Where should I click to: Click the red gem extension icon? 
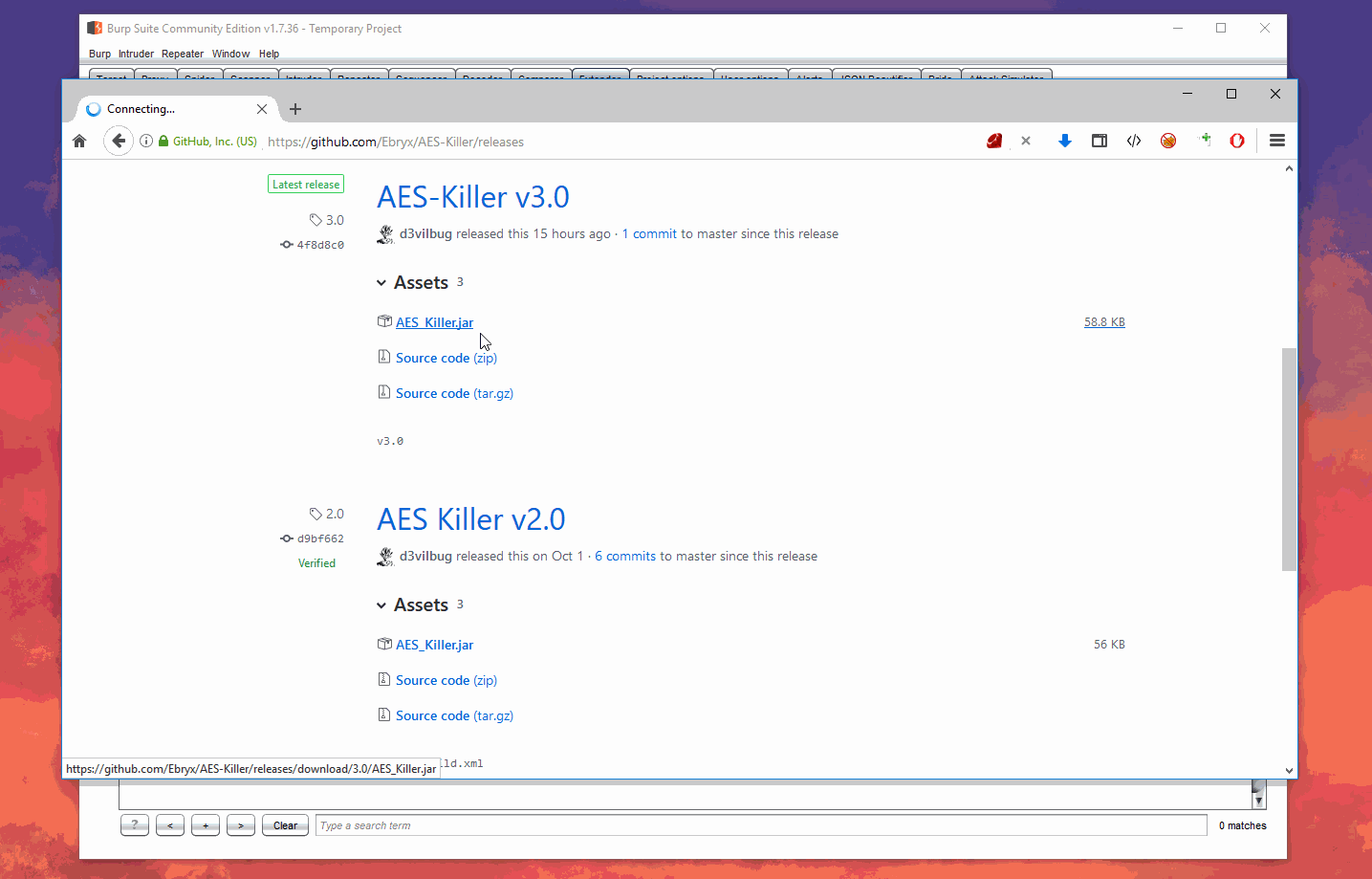pos(994,141)
